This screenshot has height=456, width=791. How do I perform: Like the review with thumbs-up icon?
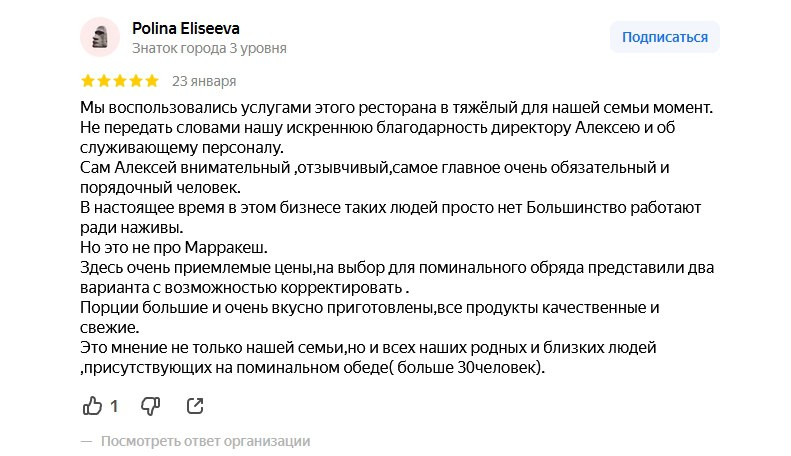pyautogui.click(x=92, y=406)
